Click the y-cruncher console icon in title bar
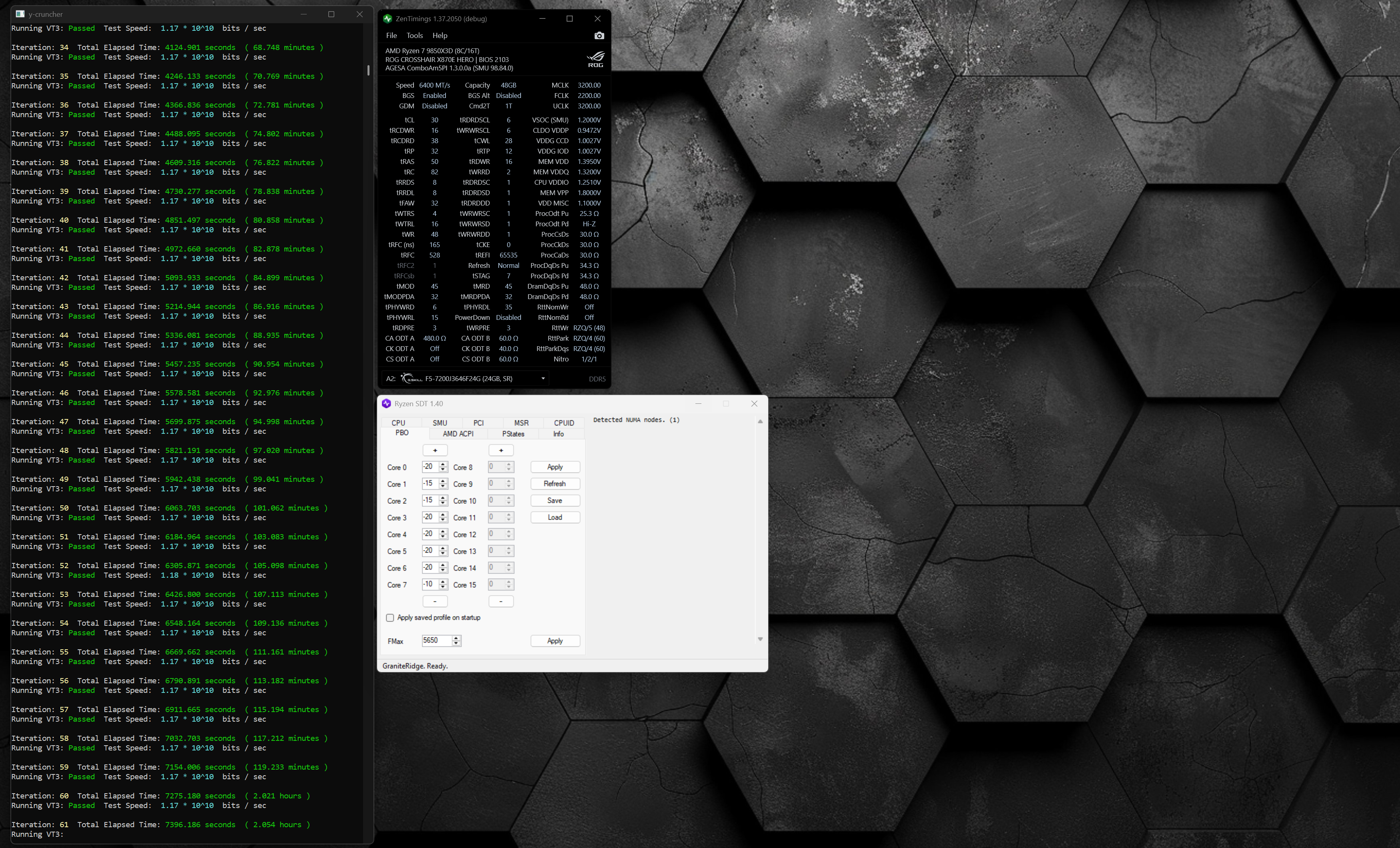Screen dimensions: 1400x848 (20, 14)
